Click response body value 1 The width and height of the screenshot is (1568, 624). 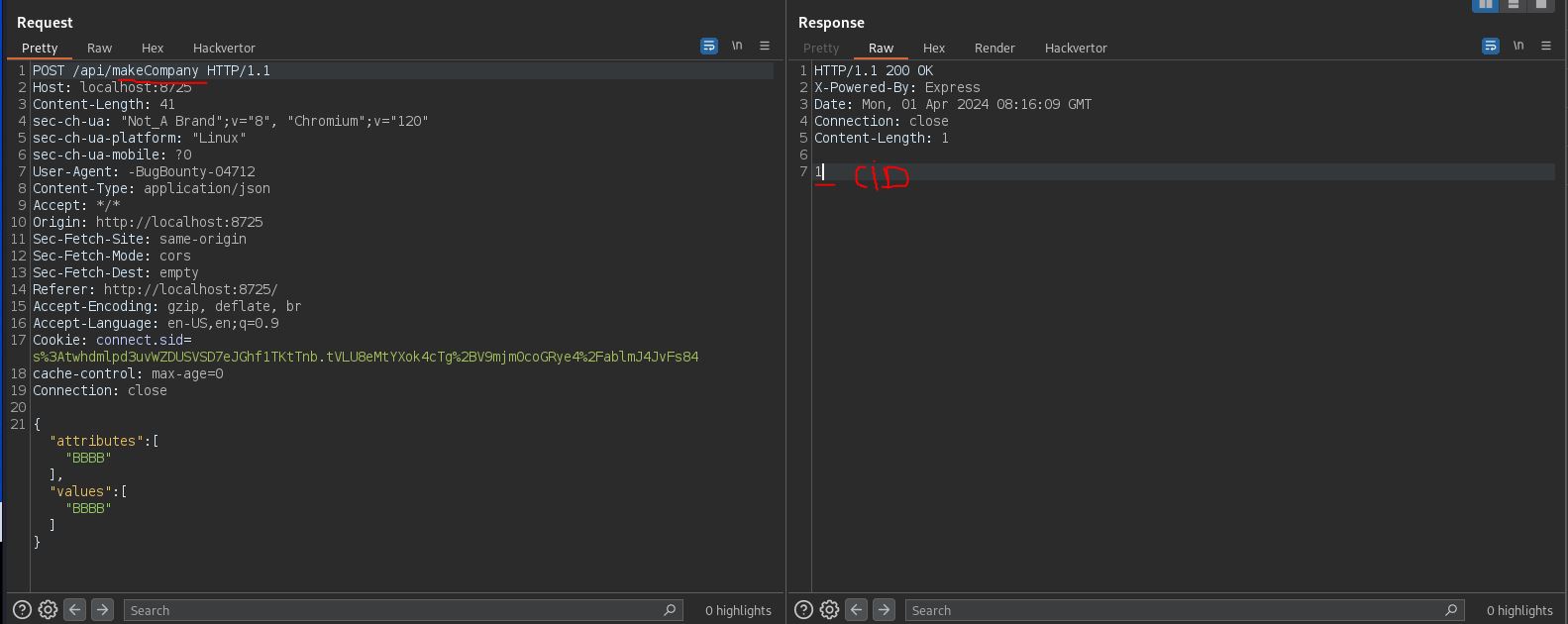pos(818,171)
